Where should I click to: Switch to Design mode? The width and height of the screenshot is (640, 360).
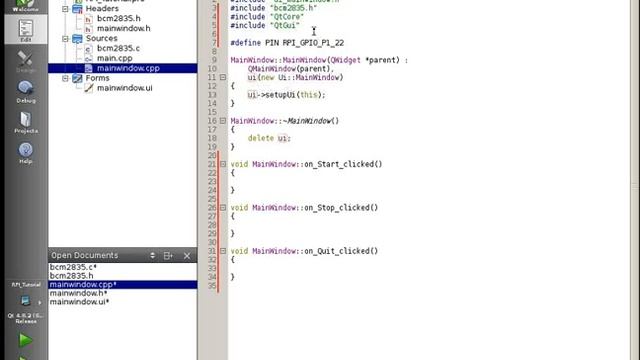tap(25, 61)
